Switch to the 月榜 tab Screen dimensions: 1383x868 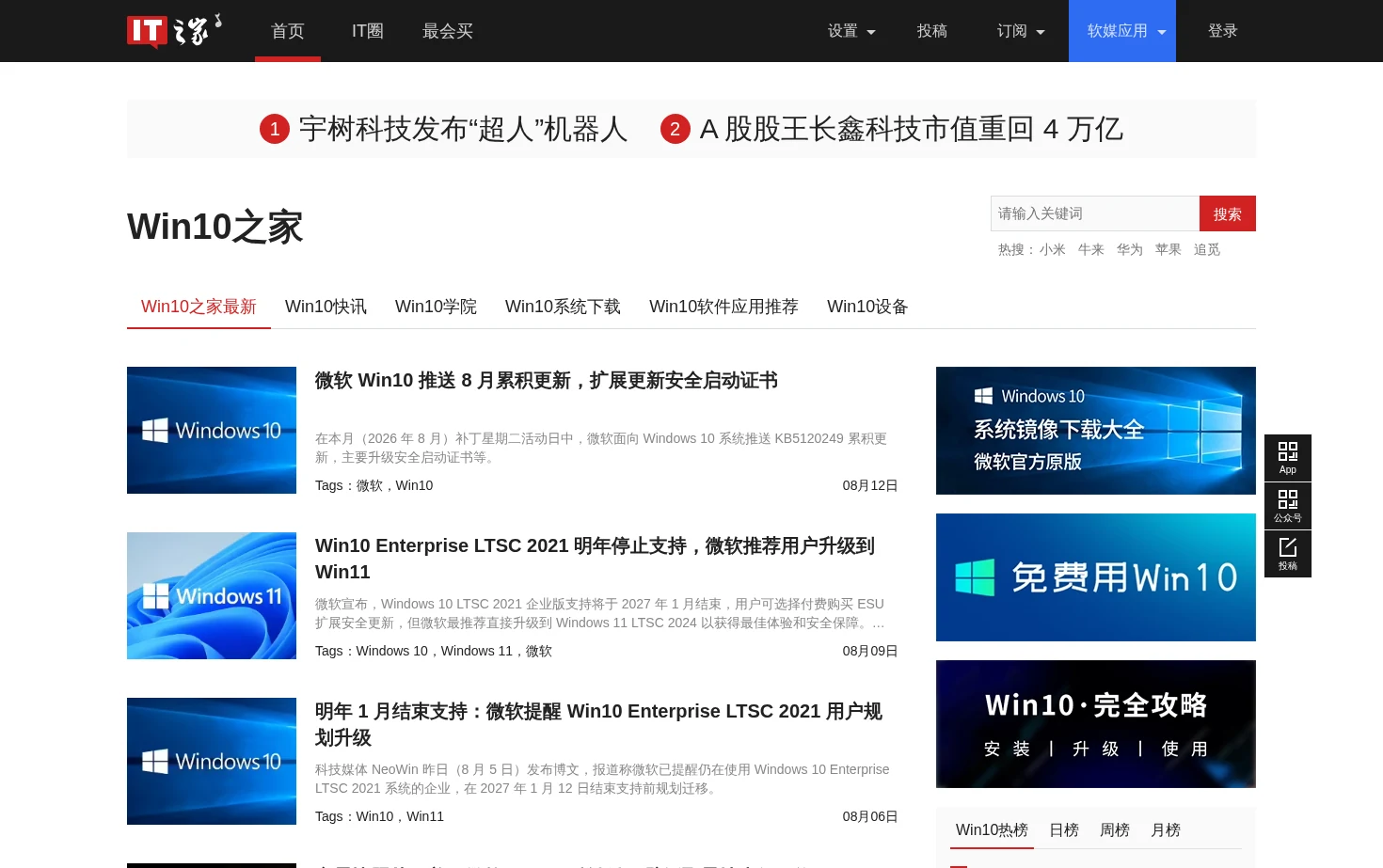1166,829
